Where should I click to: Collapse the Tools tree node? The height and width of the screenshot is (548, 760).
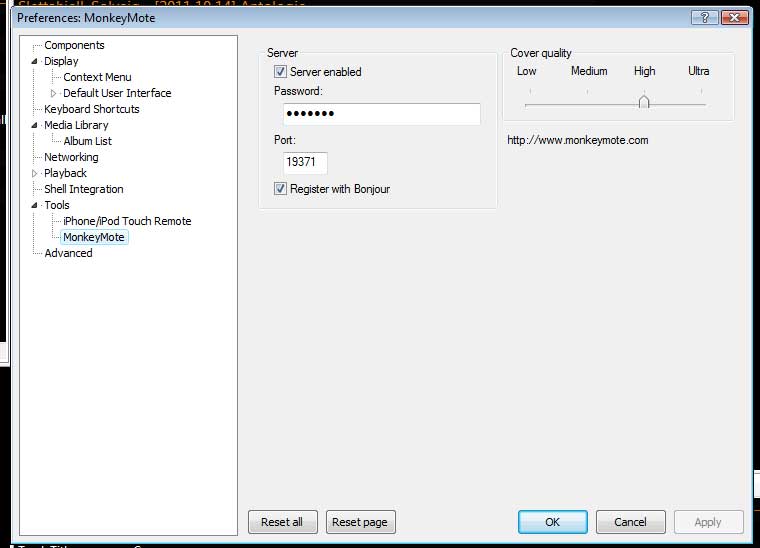[x=34, y=205]
